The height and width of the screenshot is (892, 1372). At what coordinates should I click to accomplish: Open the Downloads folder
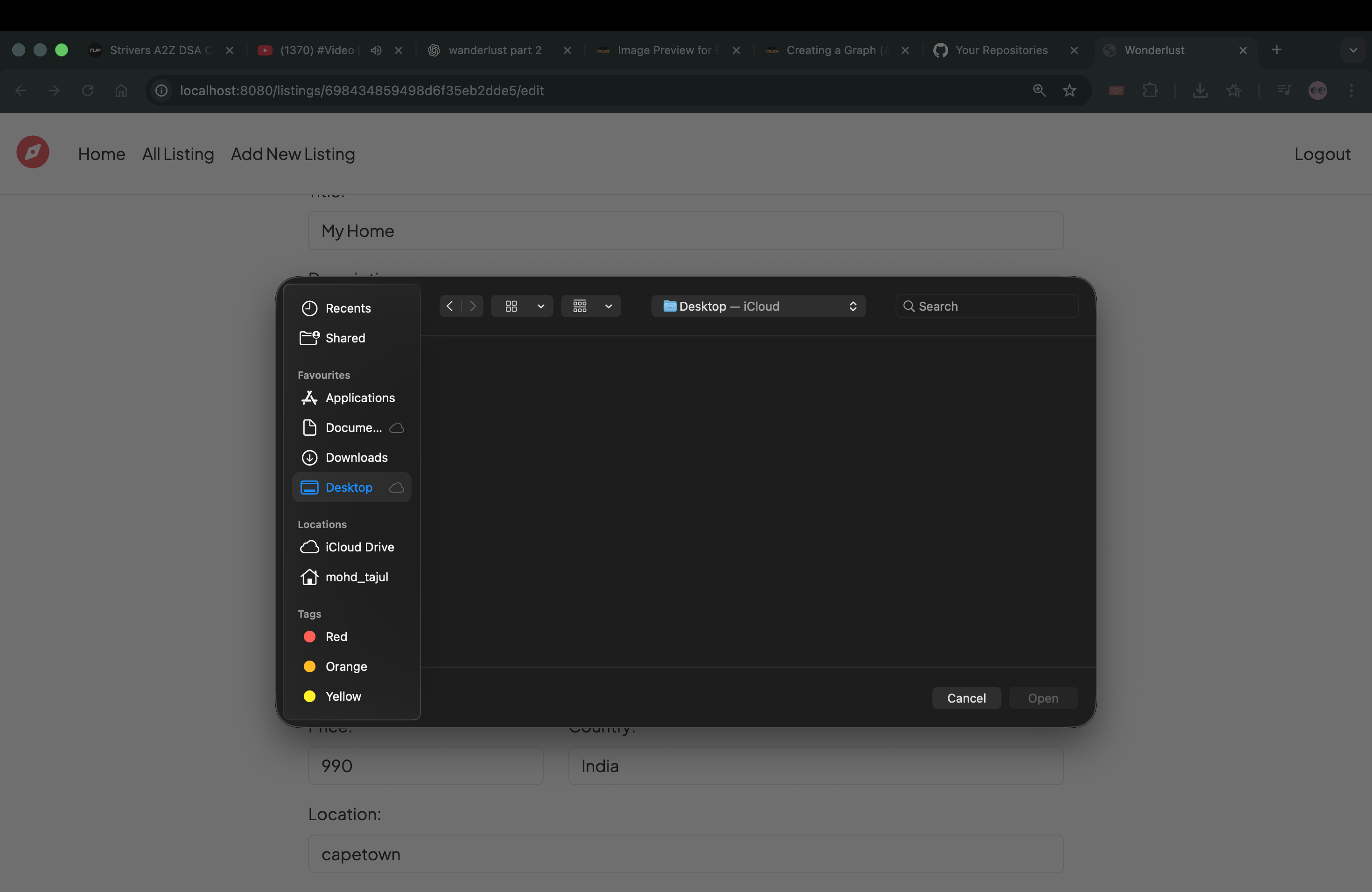tap(352, 458)
